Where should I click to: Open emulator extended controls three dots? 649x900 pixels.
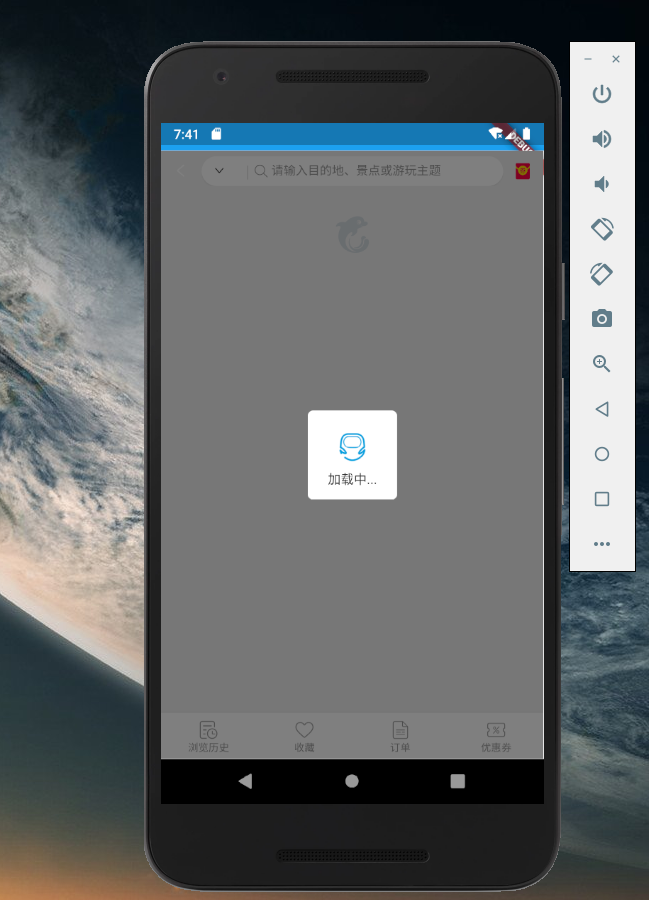coord(601,544)
